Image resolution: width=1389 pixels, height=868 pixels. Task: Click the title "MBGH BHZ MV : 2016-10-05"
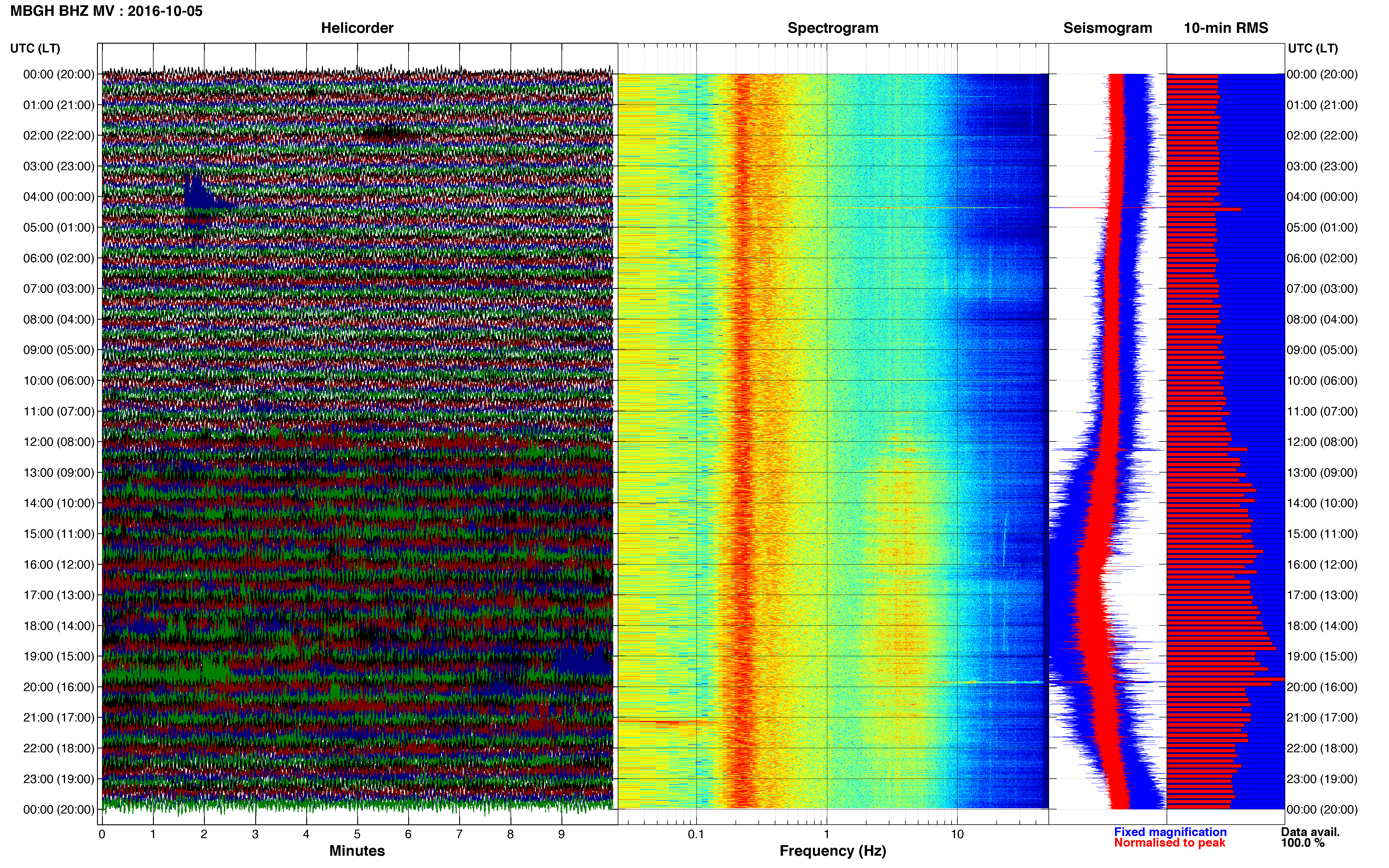point(106,11)
